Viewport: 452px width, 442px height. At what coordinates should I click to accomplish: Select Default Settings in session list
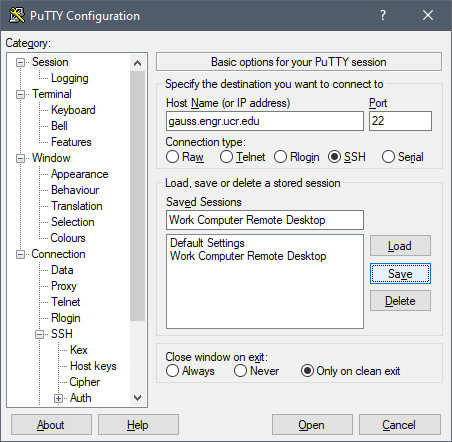(x=207, y=243)
